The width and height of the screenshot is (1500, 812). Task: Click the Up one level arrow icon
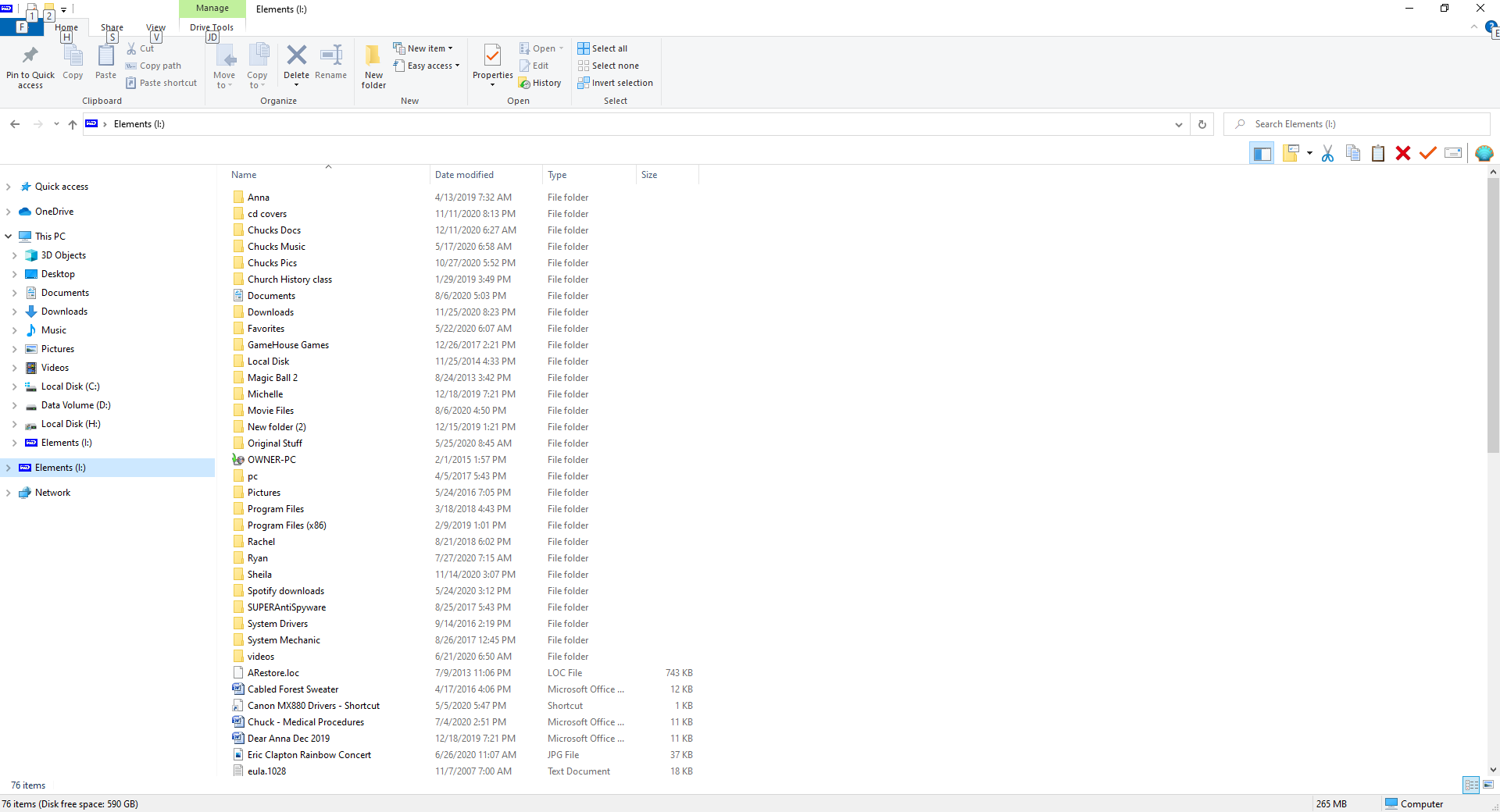click(72, 124)
